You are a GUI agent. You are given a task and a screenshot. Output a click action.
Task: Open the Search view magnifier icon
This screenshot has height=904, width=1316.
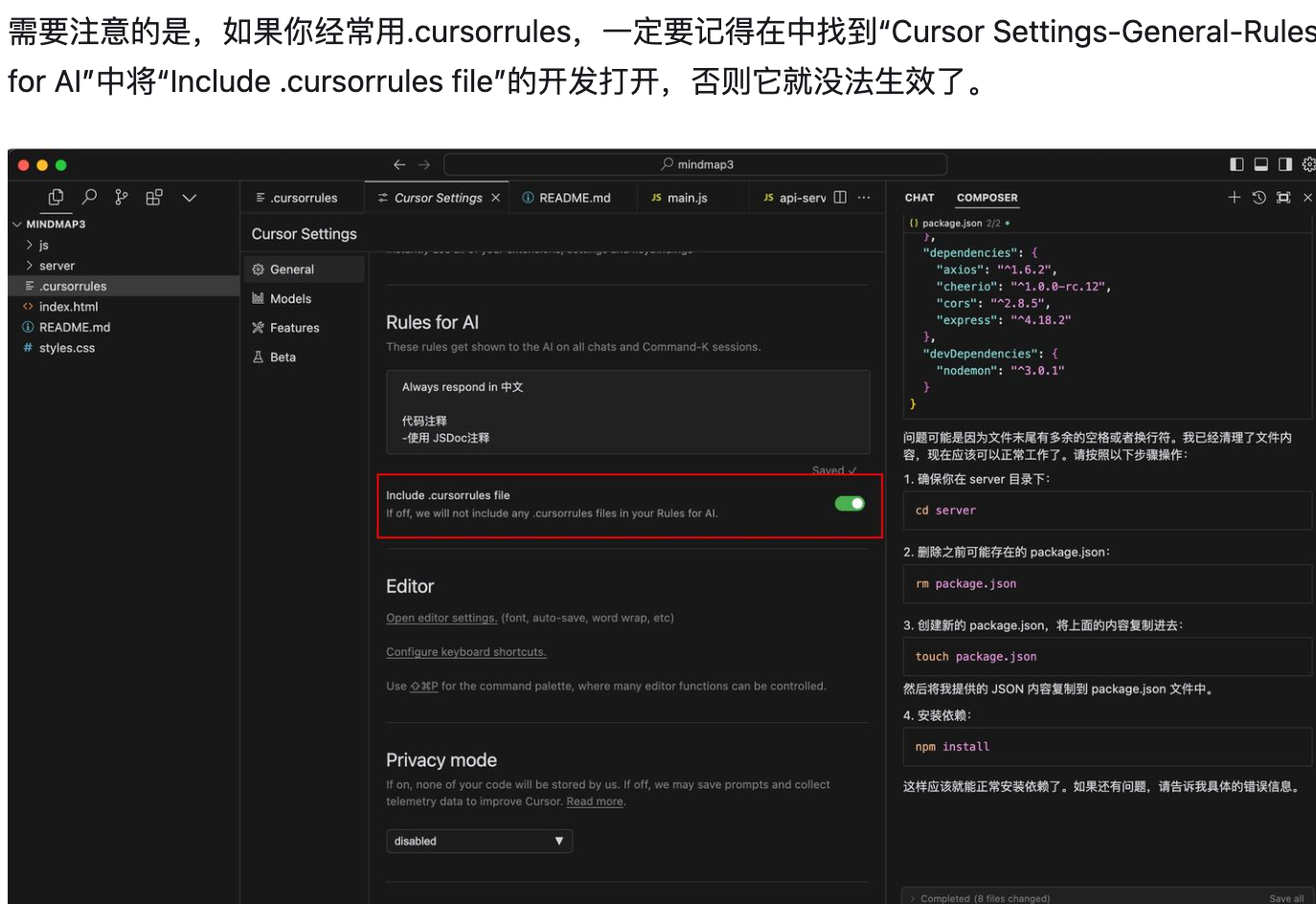[x=89, y=197]
